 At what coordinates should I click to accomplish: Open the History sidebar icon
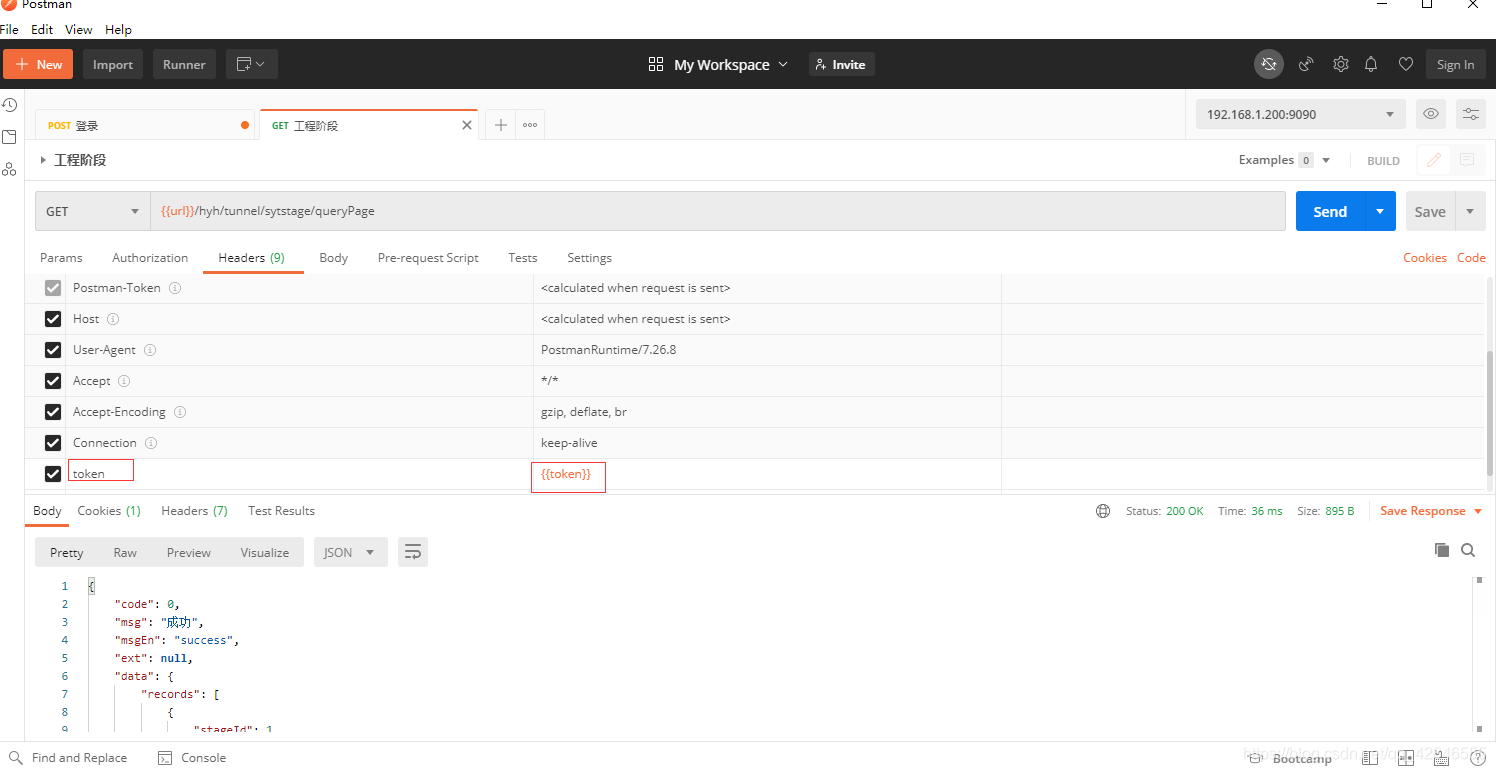coord(9,105)
